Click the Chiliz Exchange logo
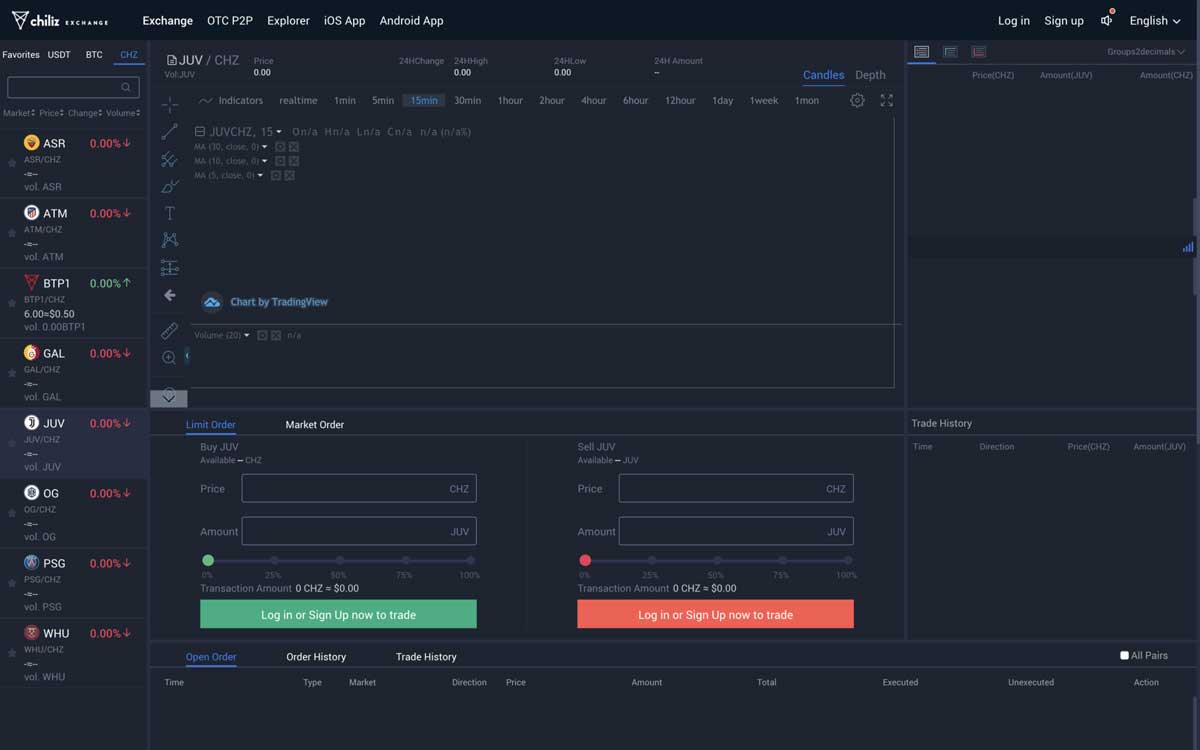Screen dimensions: 1200x750 tap(60, 21)
